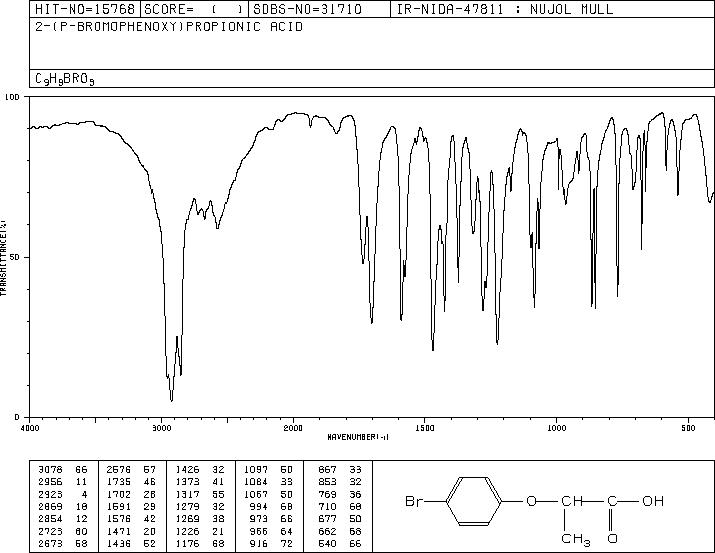Click the 2923 peak table entry
The height and width of the screenshot is (553, 715).
coord(51,494)
